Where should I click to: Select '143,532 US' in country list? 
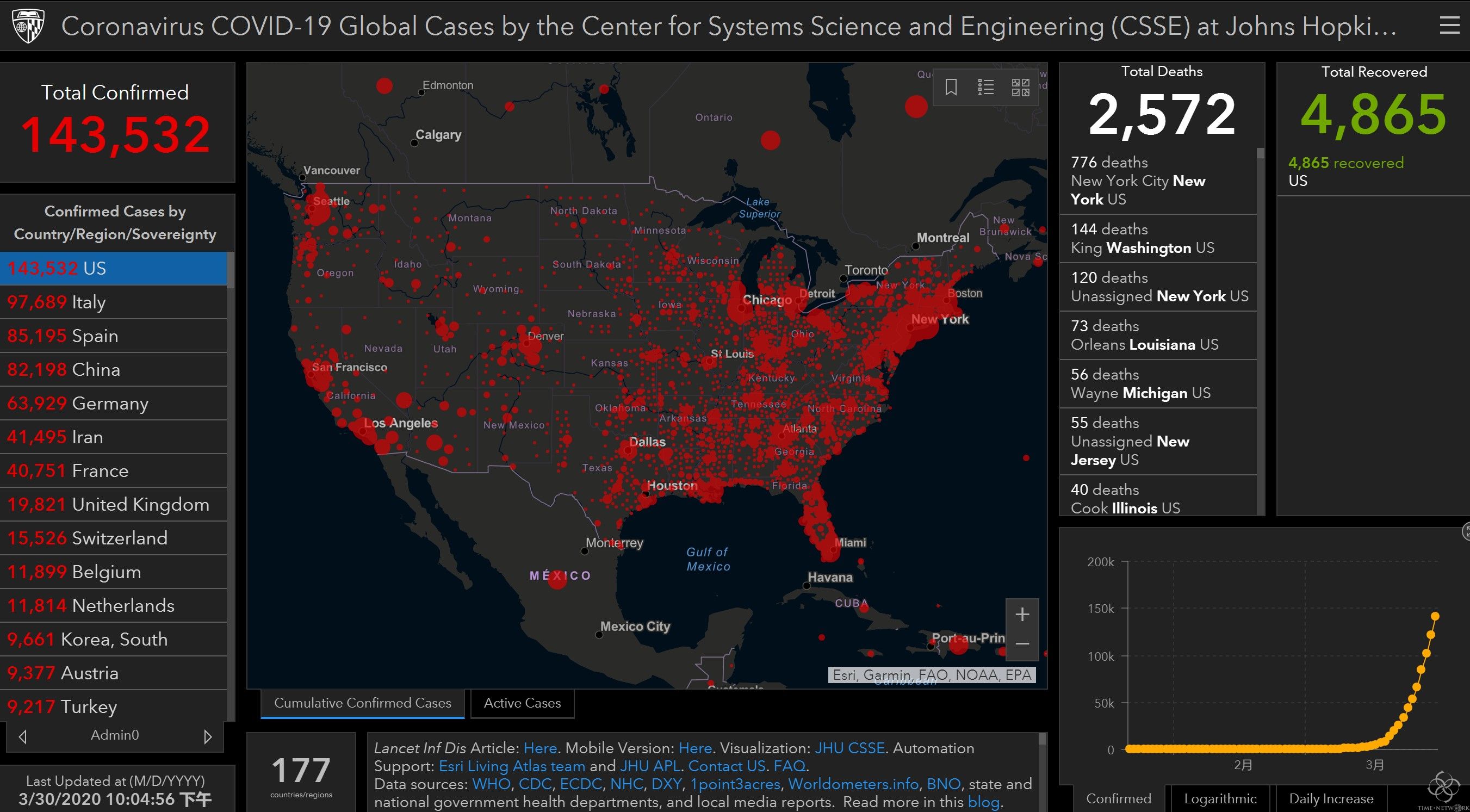[114, 268]
